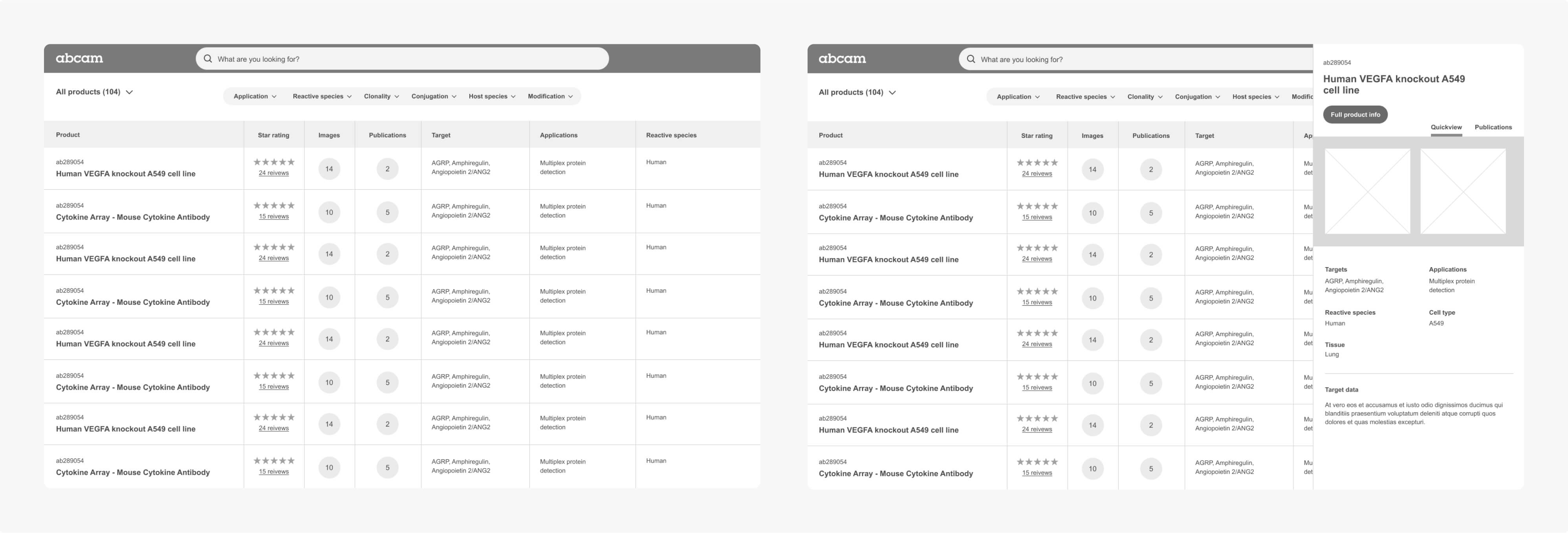Click the search magnifier icon in right mockup

click(971, 59)
